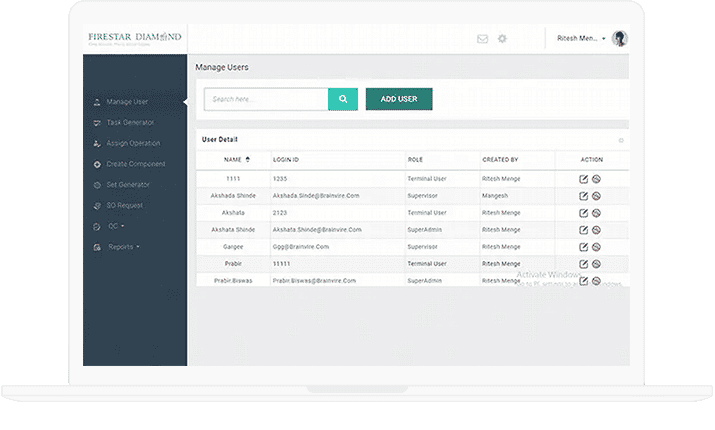
Task: Click the profile avatar picture
Action: click(x=620, y=39)
